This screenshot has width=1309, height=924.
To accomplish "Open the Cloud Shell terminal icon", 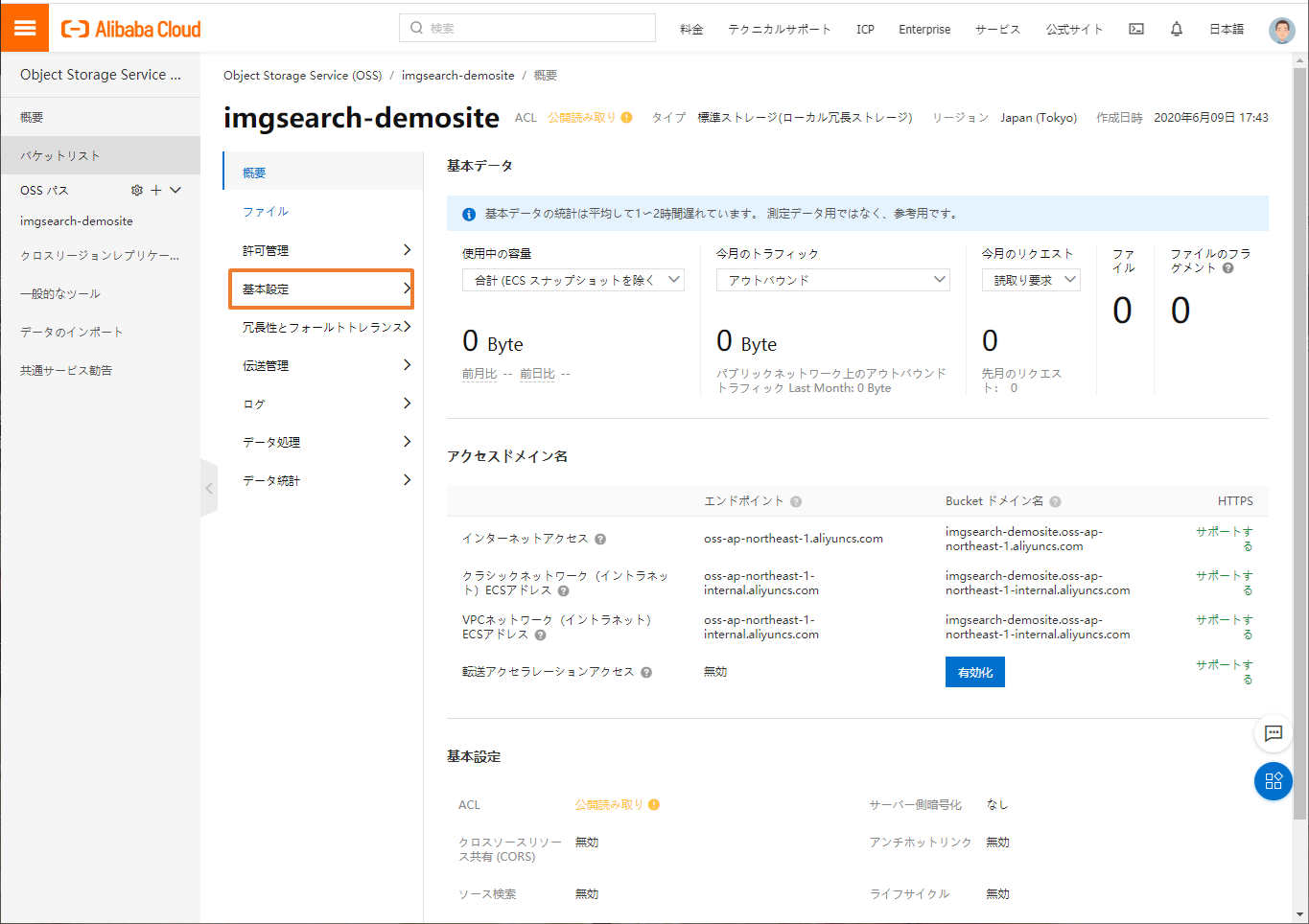I will pyautogui.click(x=1136, y=29).
